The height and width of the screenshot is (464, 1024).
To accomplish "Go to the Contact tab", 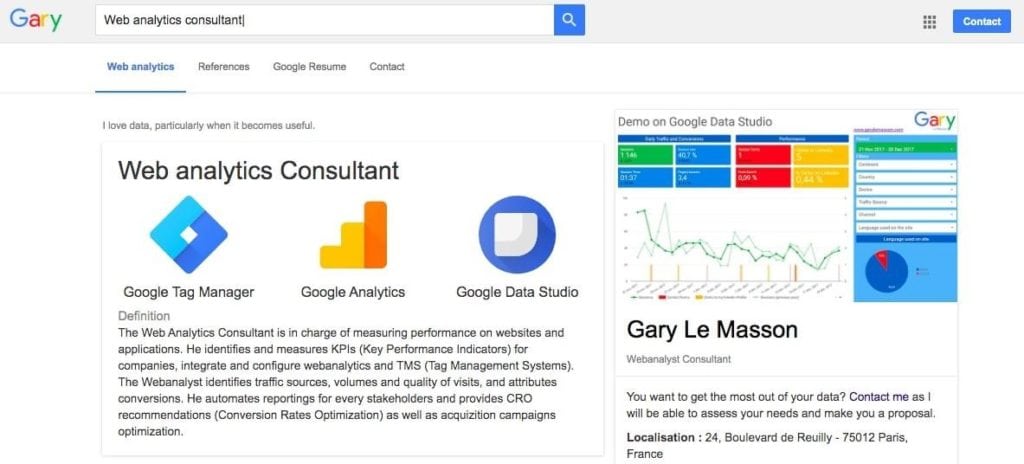I will (387, 67).
